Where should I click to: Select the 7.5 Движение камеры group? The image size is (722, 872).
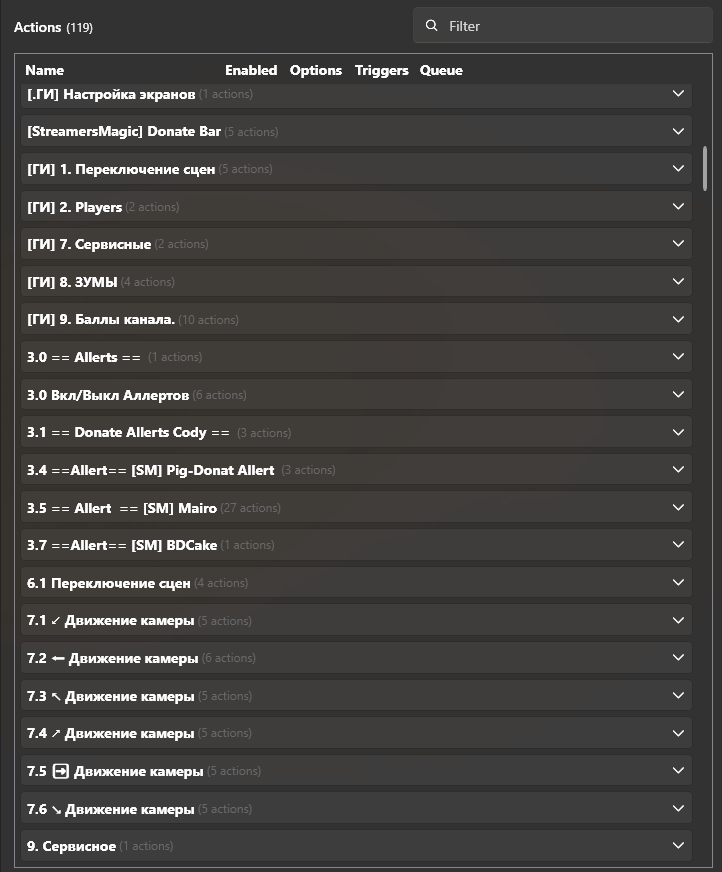[300, 771]
